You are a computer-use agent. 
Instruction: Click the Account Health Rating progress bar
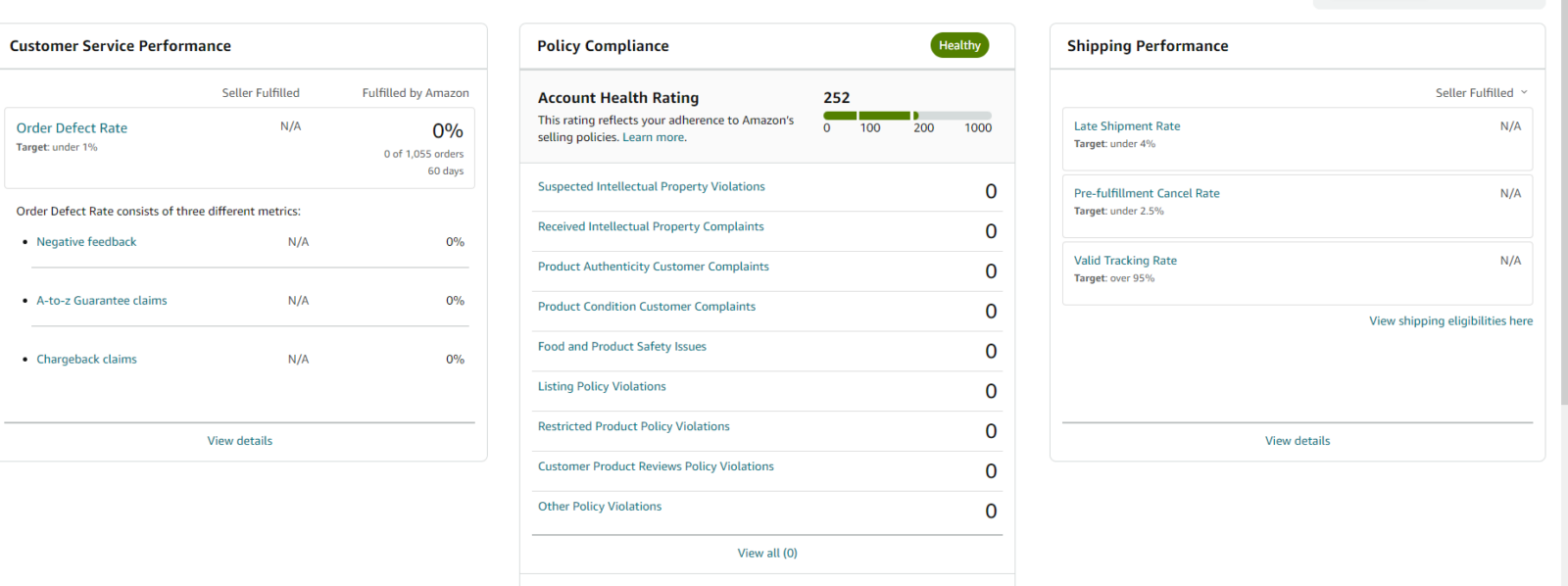point(906,116)
